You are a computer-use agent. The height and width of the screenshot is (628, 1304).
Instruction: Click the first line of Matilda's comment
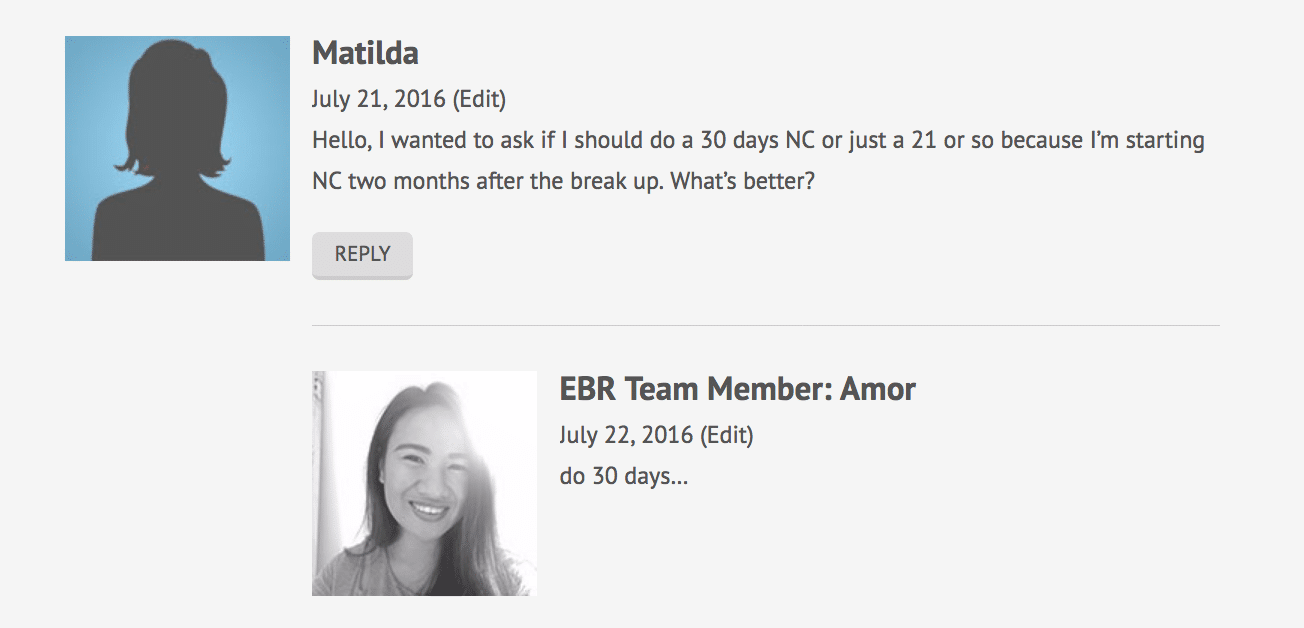[758, 140]
